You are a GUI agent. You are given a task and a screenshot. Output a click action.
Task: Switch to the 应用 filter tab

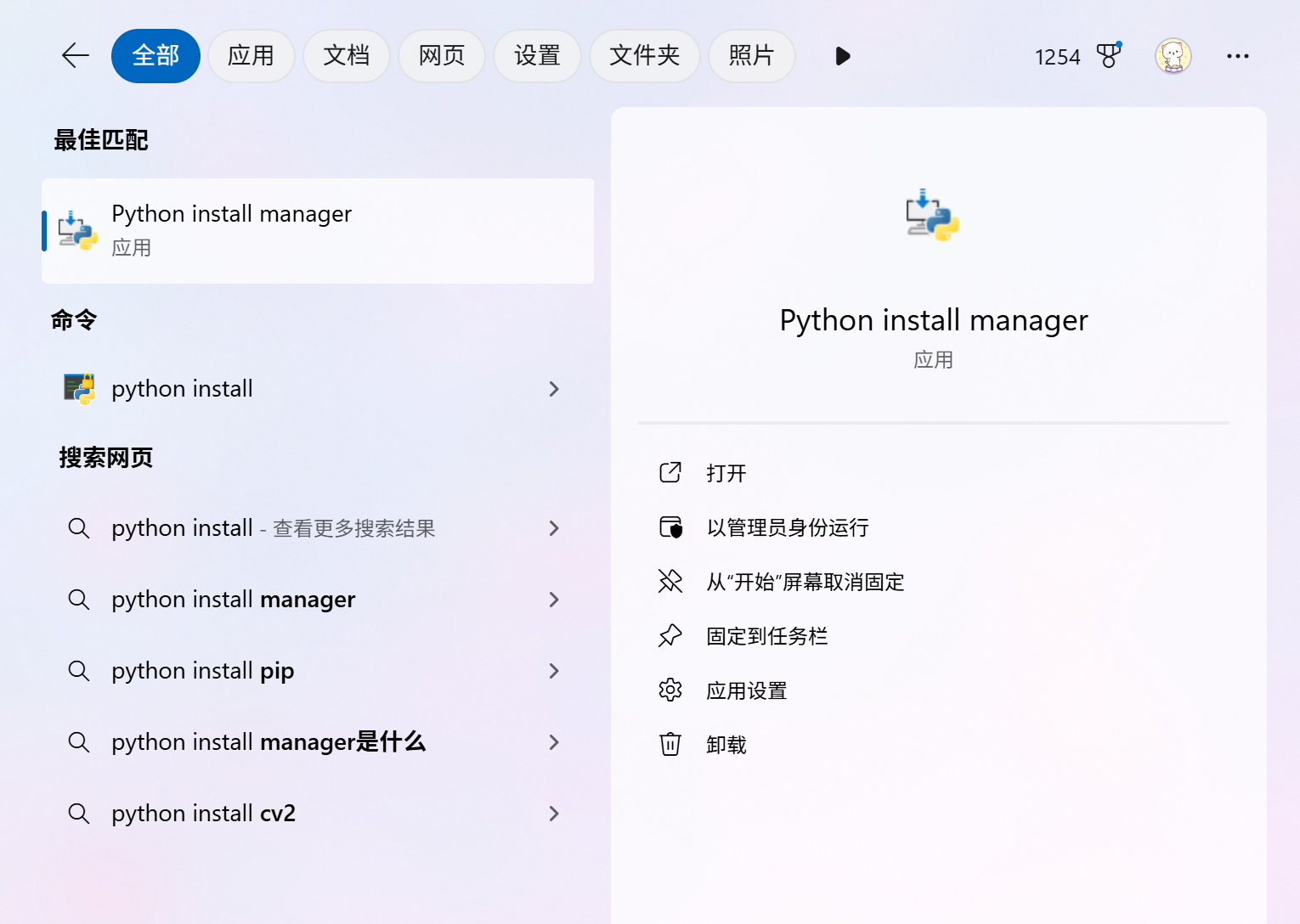251,56
